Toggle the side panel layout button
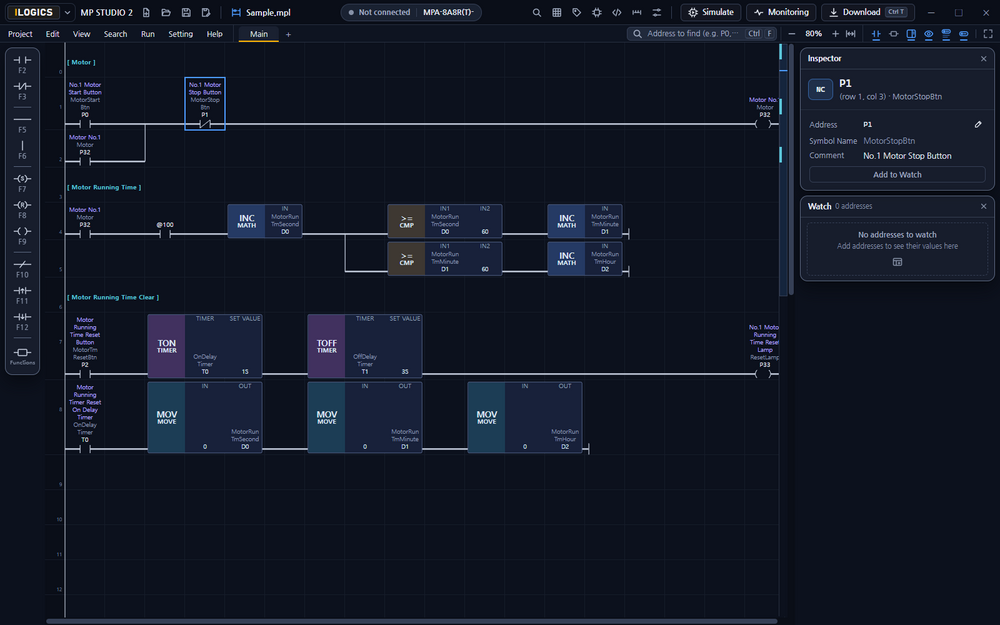 [911, 34]
